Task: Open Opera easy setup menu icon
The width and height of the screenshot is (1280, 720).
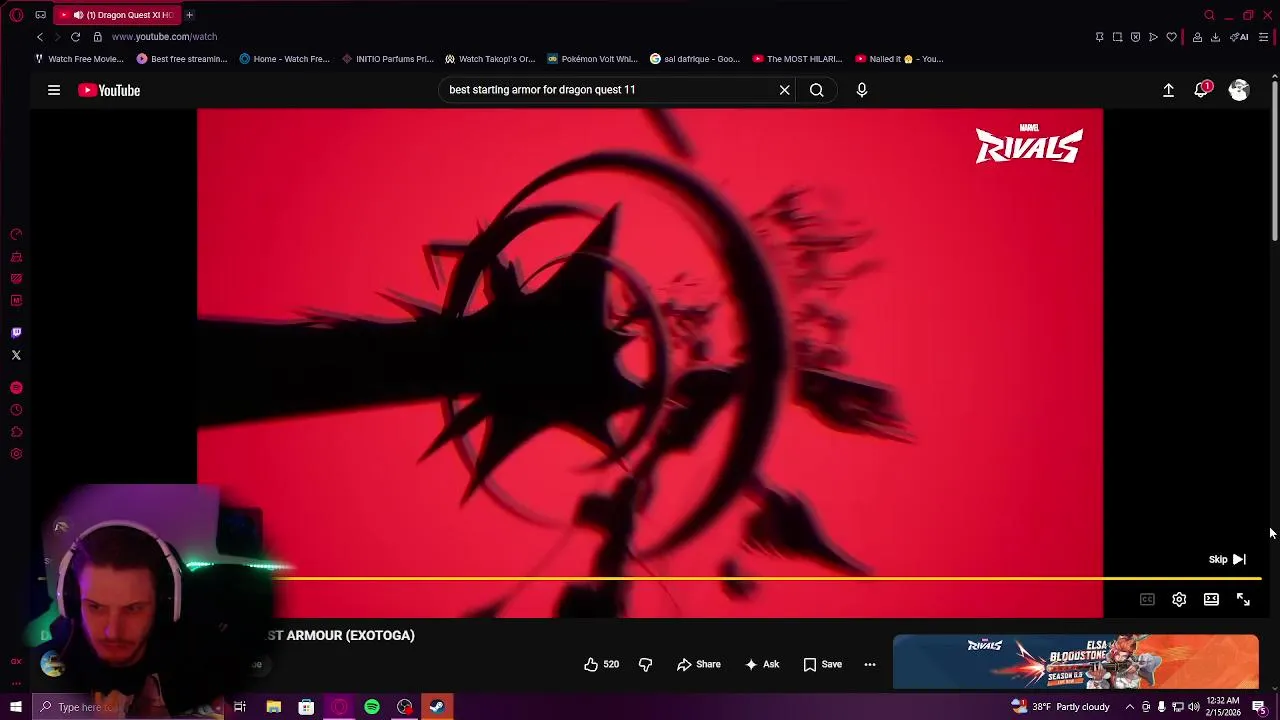Action: [x=1263, y=37]
